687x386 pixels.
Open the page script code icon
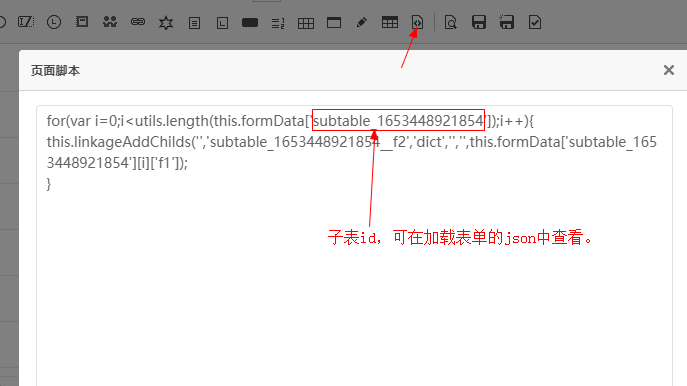pos(417,22)
